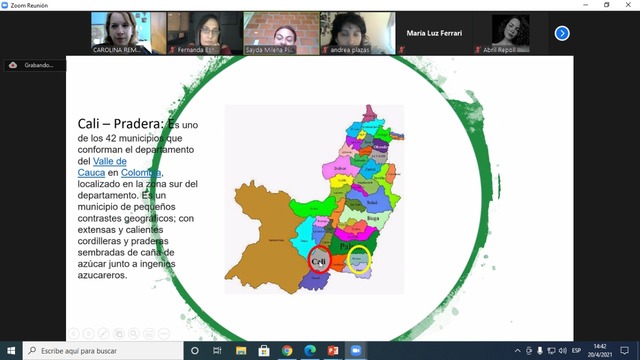Follow the Colombia hyperlink in slide text

141,173
